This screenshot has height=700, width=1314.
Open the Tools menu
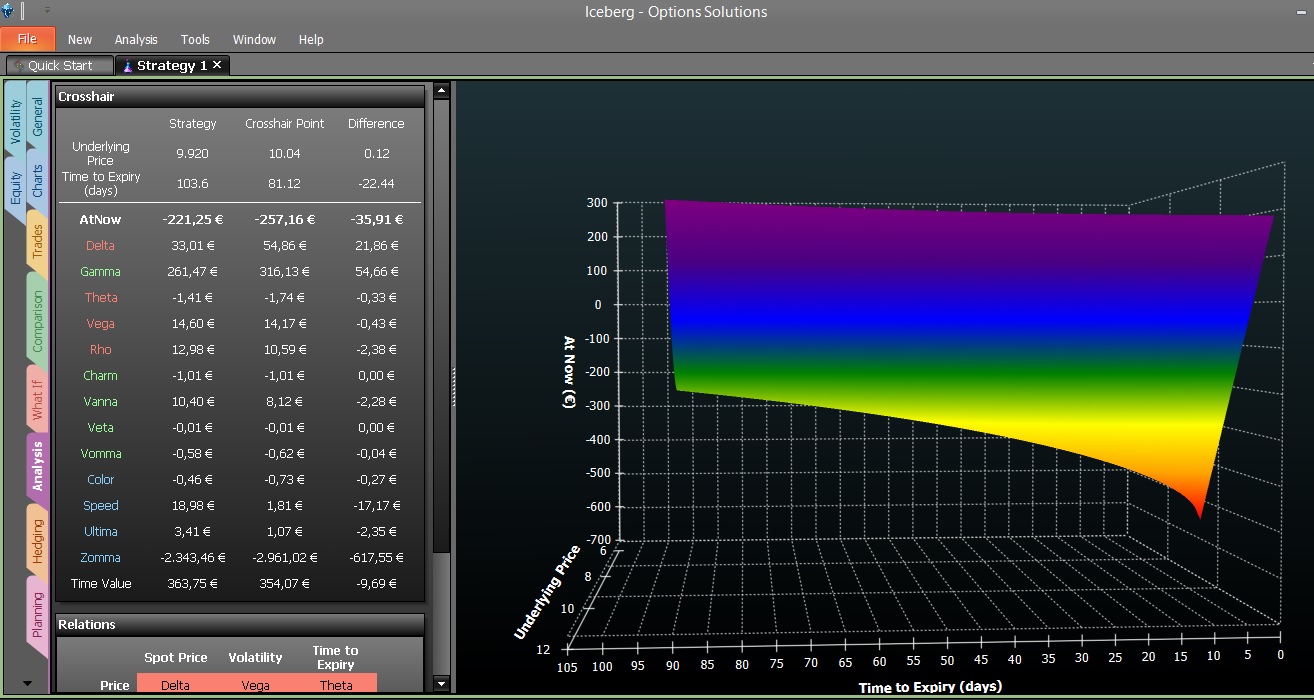tap(195, 40)
